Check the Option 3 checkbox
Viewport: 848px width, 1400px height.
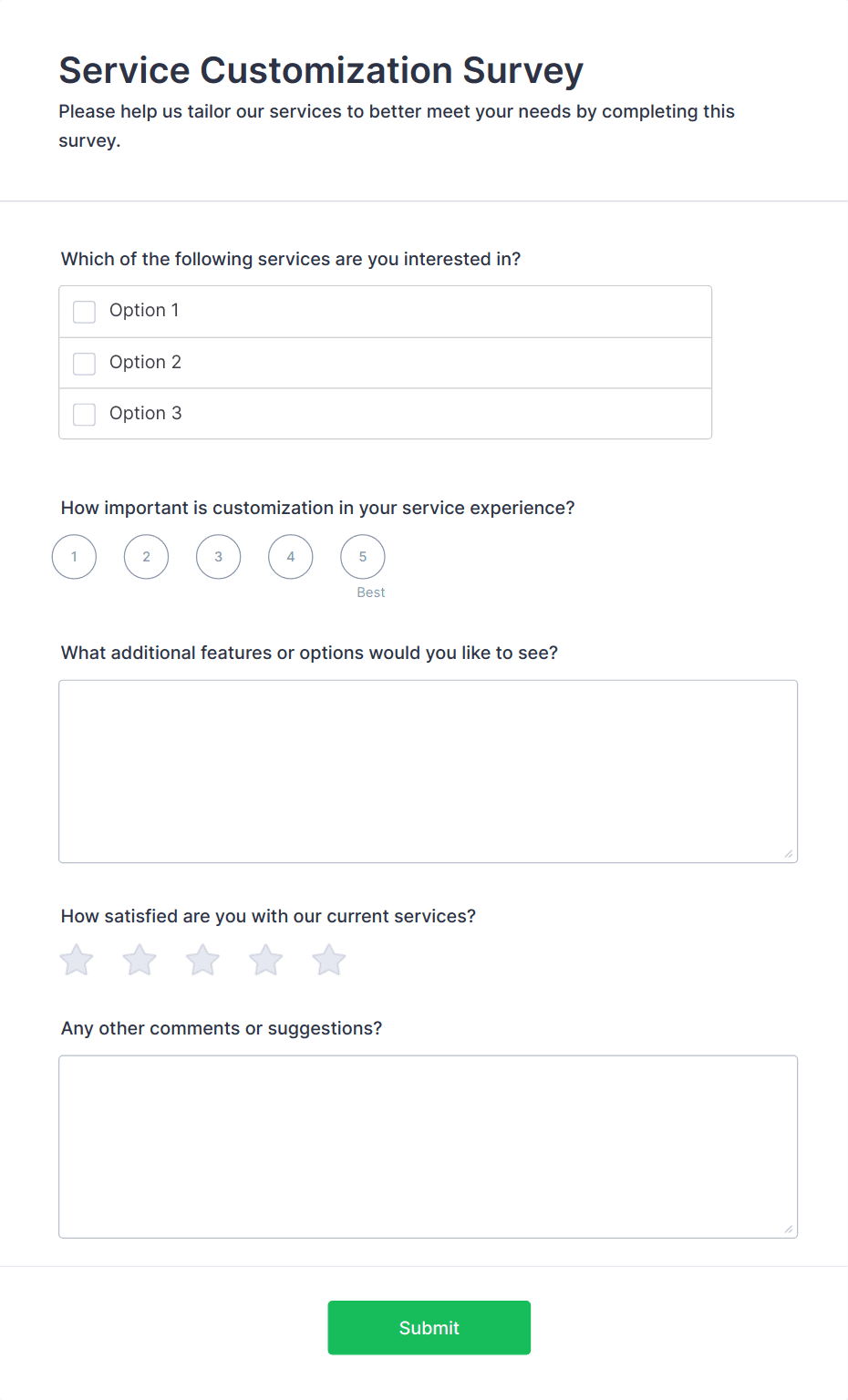(x=83, y=414)
